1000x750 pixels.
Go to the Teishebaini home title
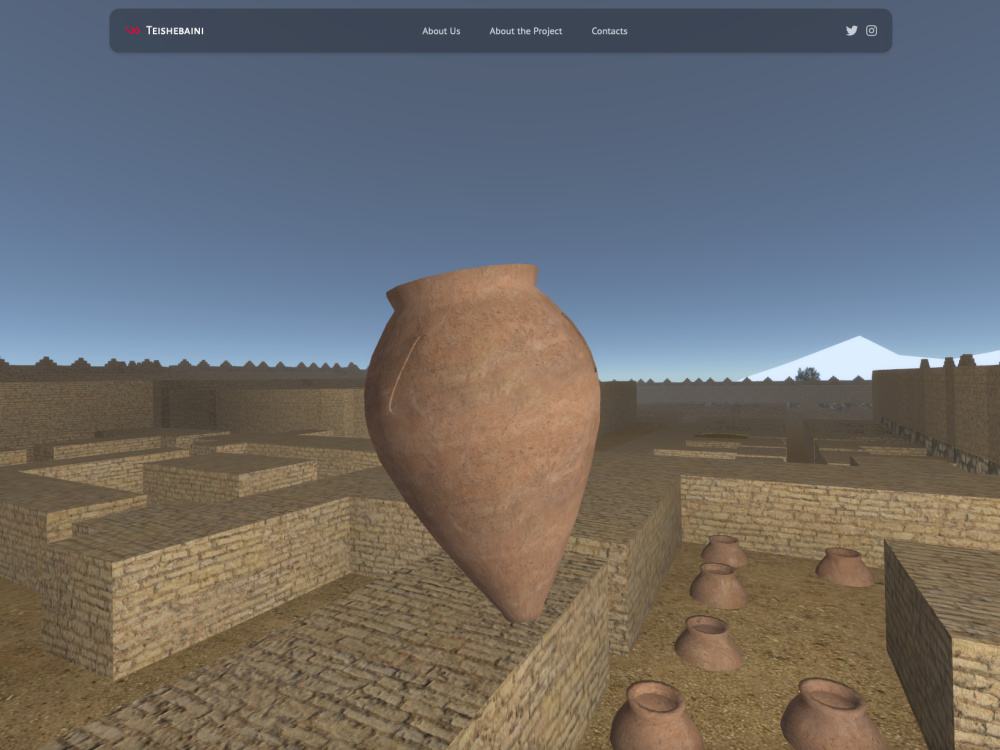pyautogui.click(x=175, y=31)
